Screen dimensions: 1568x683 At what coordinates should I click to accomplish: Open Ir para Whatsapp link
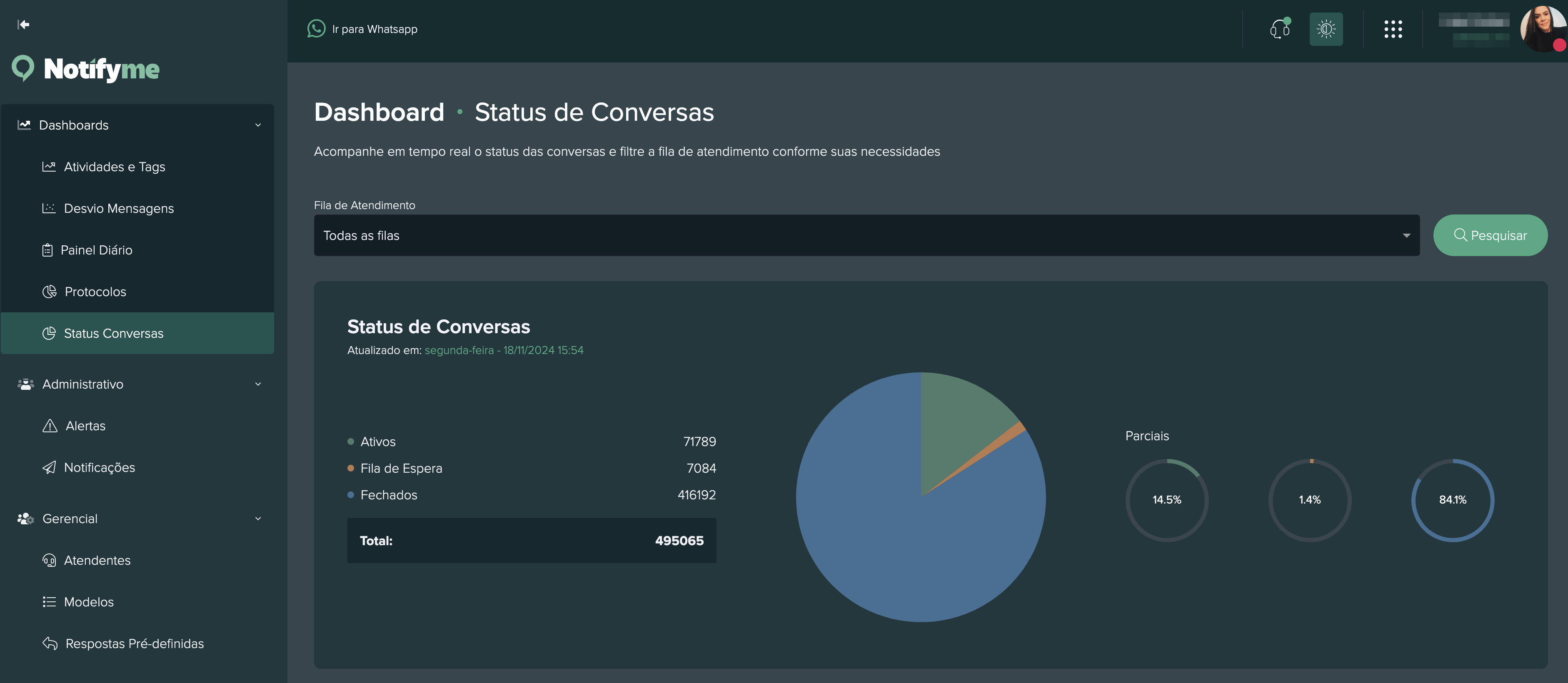(375, 29)
